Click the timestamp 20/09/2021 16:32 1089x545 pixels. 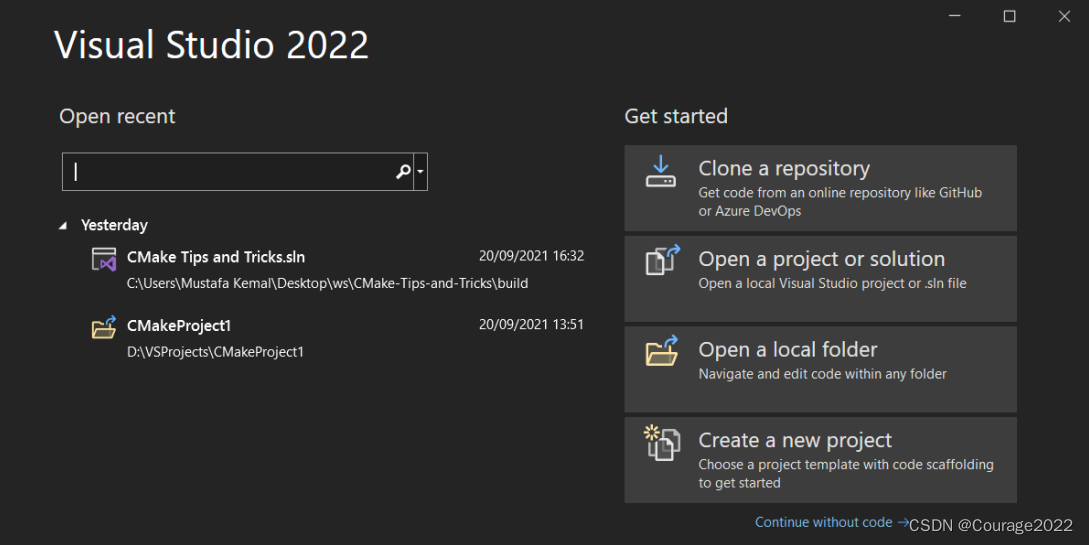click(x=531, y=255)
